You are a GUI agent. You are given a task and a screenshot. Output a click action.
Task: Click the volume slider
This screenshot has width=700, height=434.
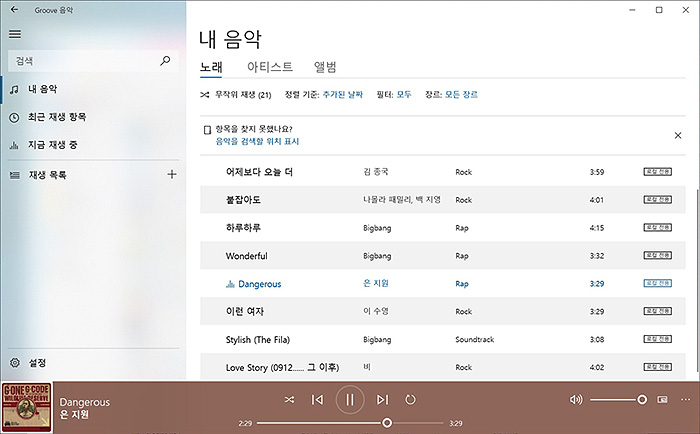[618, 400]
